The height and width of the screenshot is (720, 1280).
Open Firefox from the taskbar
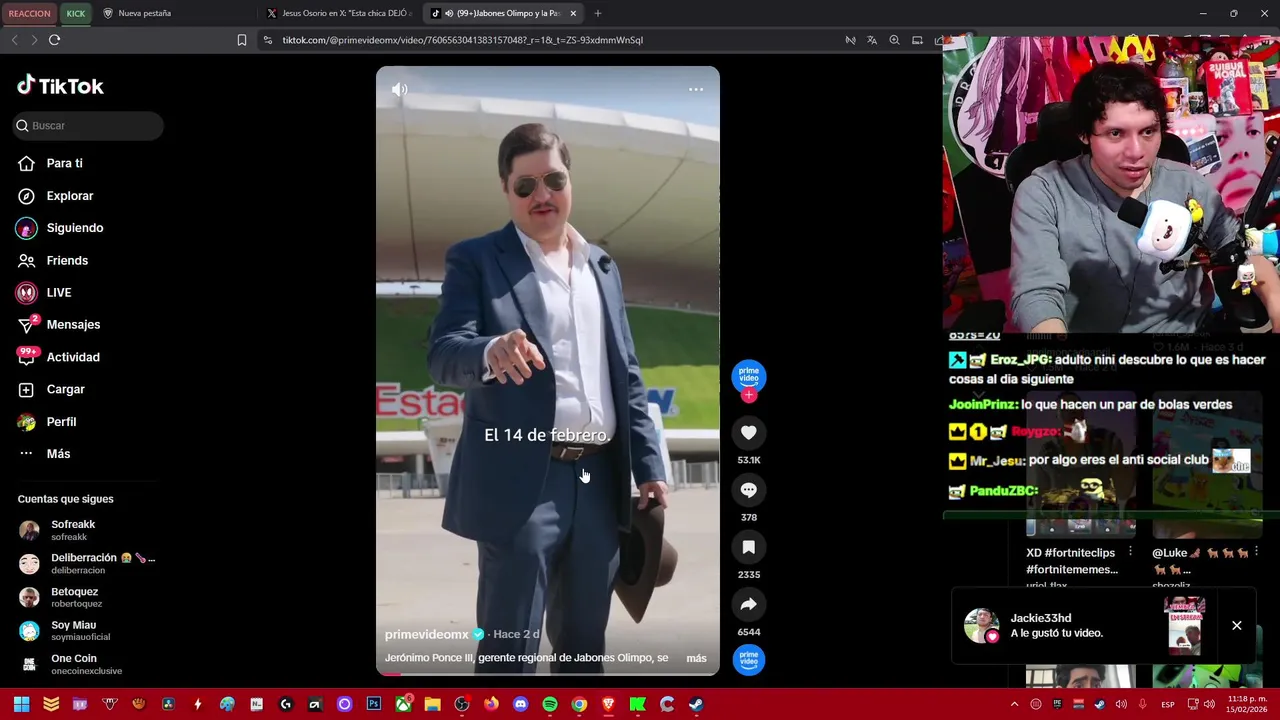pos(491,704)
